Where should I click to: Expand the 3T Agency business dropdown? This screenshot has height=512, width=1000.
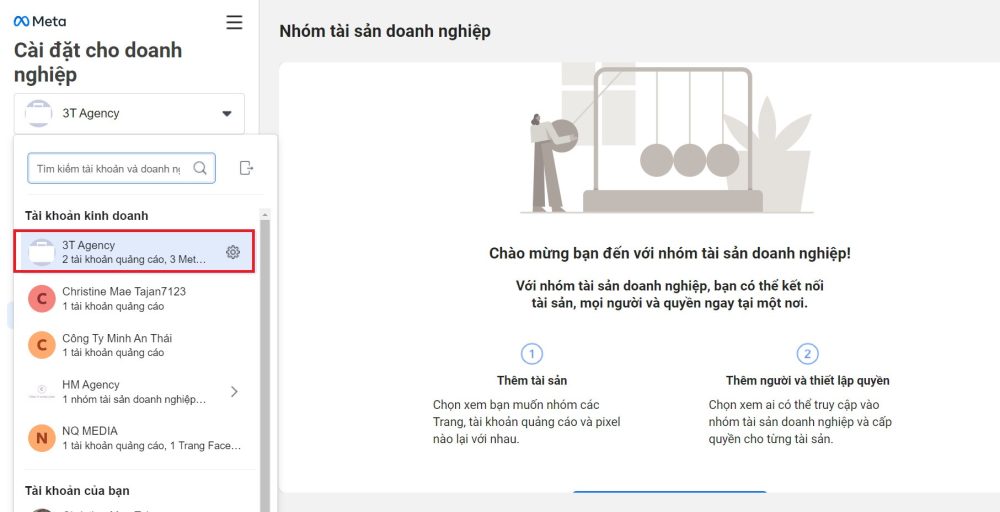(129, 113)
